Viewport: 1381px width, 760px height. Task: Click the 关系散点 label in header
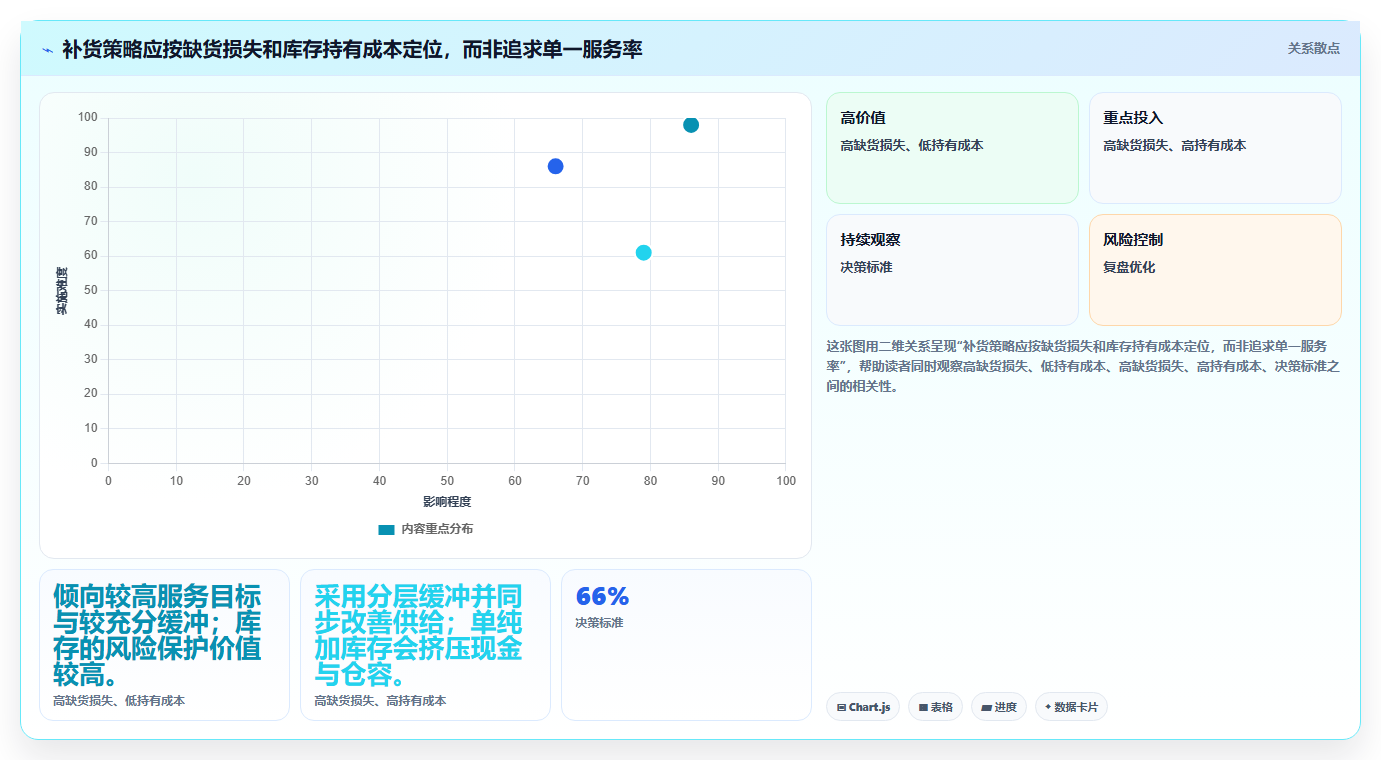click(1313, 48)
